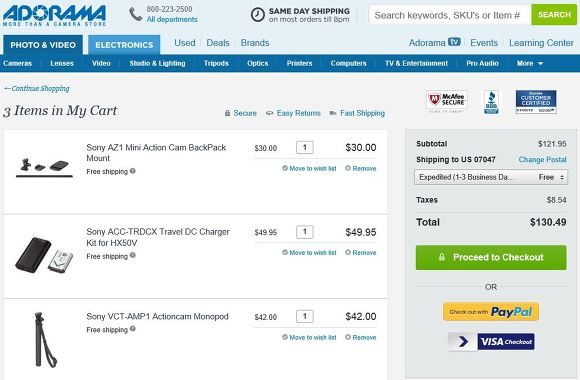This screenshot has height=380, width=580.
Task: Open the Expedited shipping method dropdown
Action: [x=491, y=177]
